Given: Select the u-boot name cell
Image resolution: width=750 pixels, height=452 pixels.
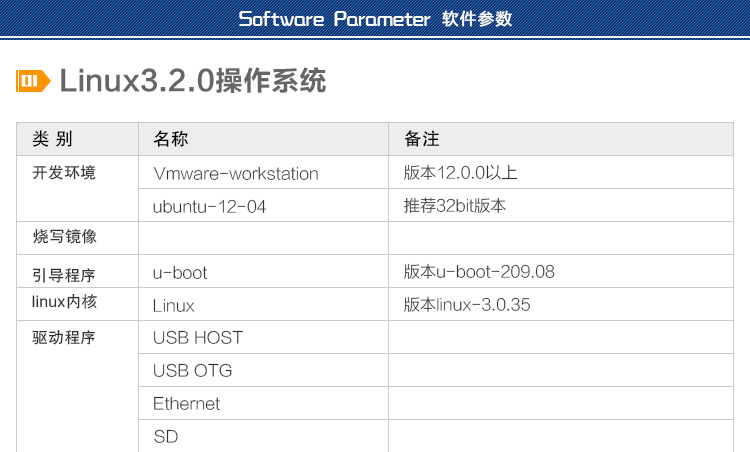Looking at the screenshot, I should (180, 272).
